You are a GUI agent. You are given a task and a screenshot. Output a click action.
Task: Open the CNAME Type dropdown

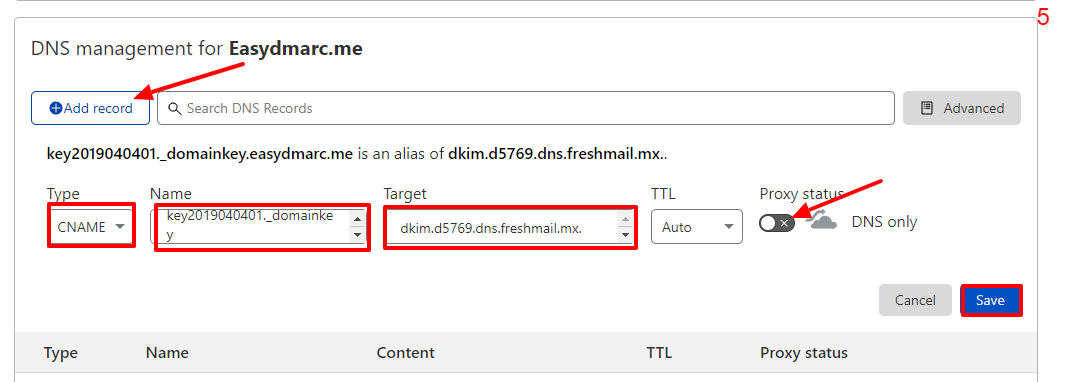click(x=91, y=227)
